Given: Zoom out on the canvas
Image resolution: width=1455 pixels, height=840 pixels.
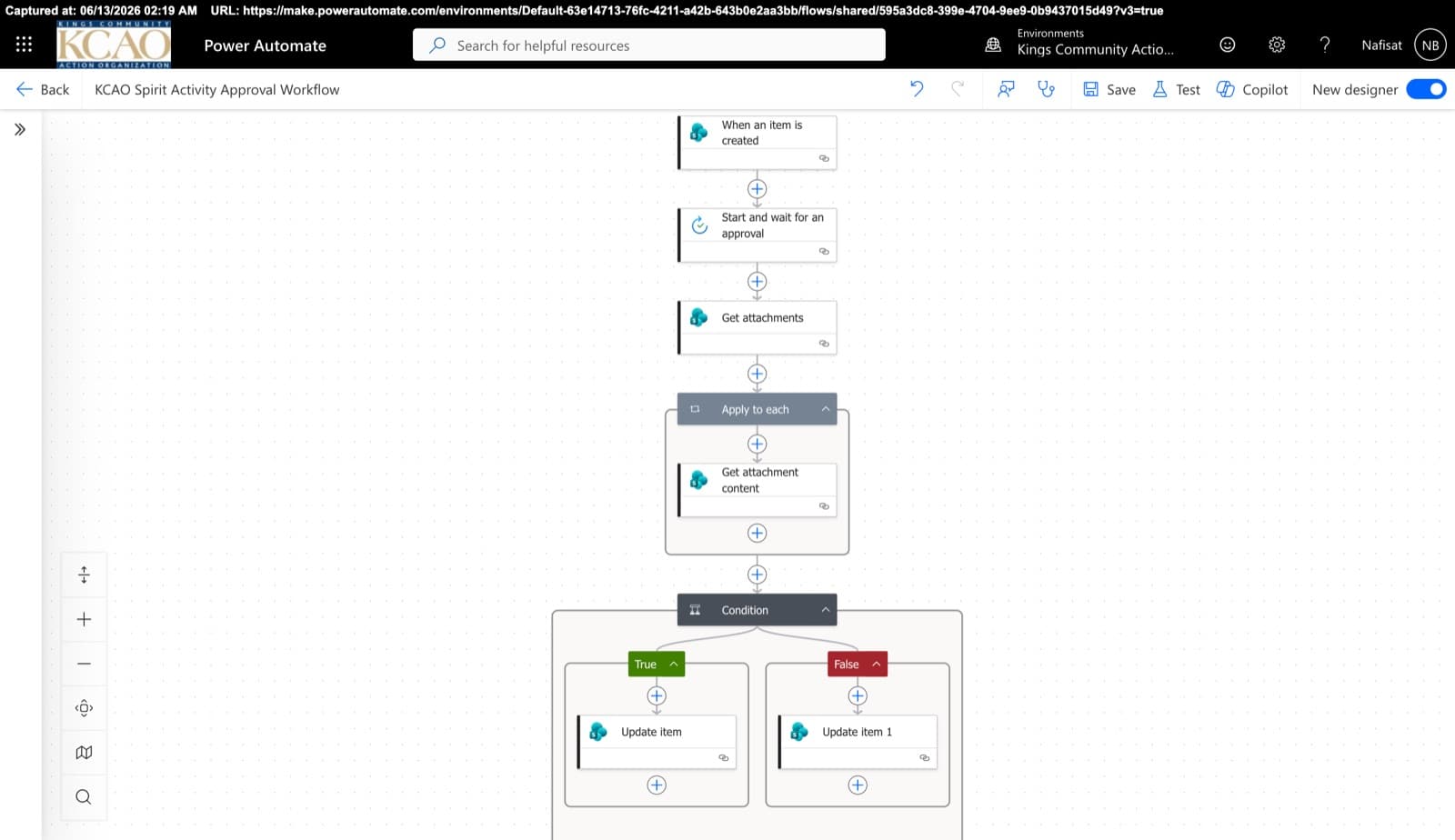Looking at the screenshot, I should (84, 664).
